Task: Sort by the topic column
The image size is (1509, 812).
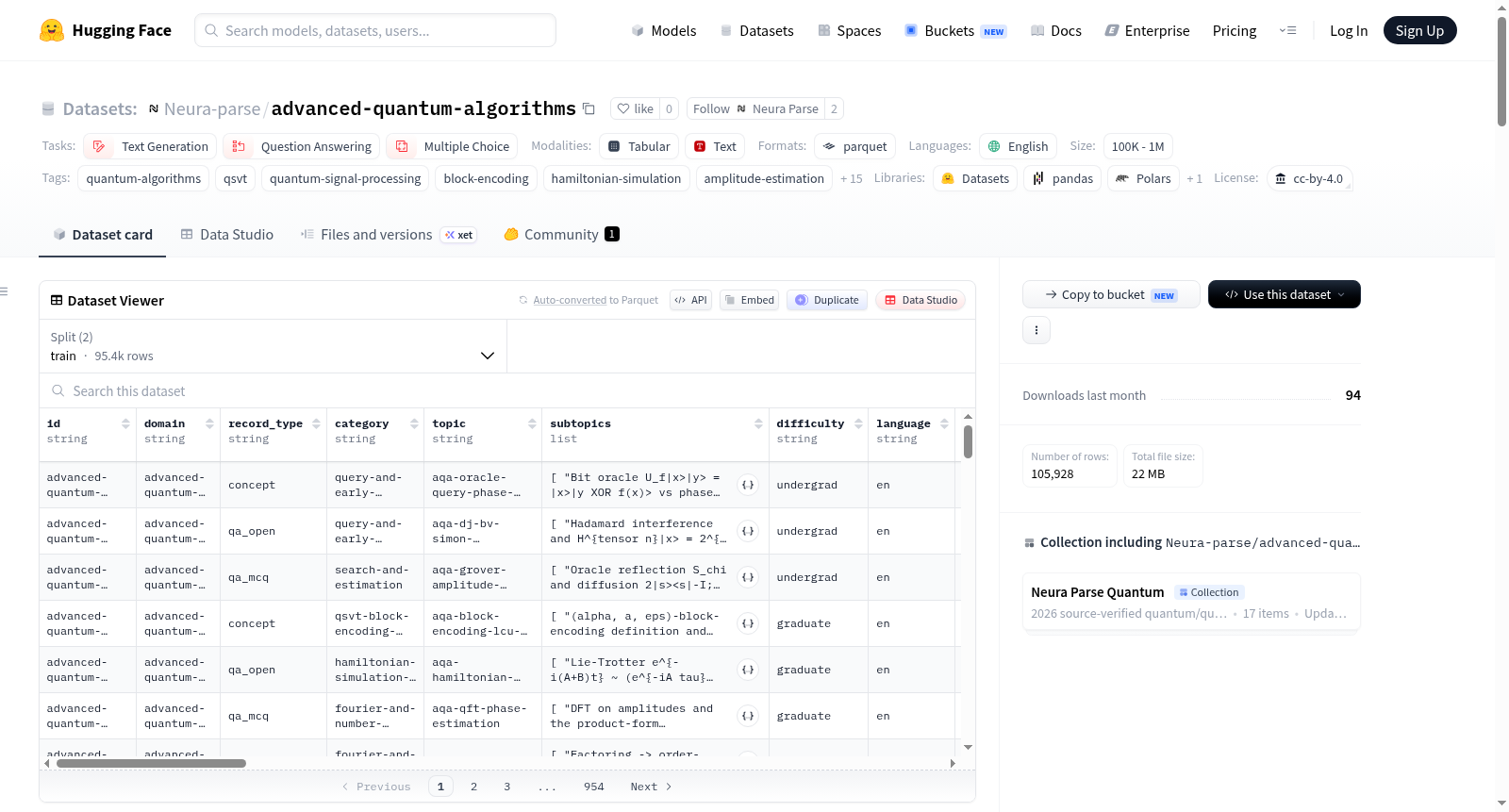Action: pyautogui.click(x=532, y=424)
